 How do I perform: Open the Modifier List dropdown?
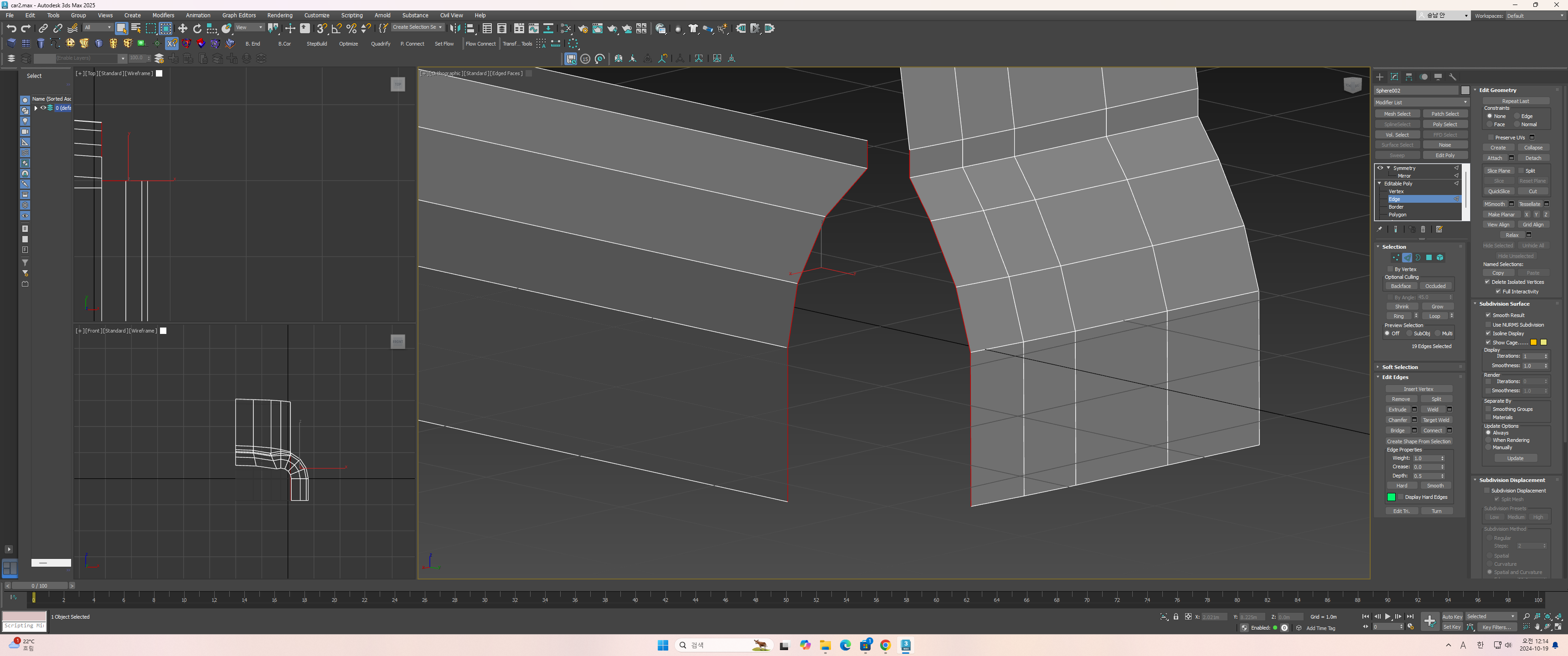click(x=1421, y=102)
